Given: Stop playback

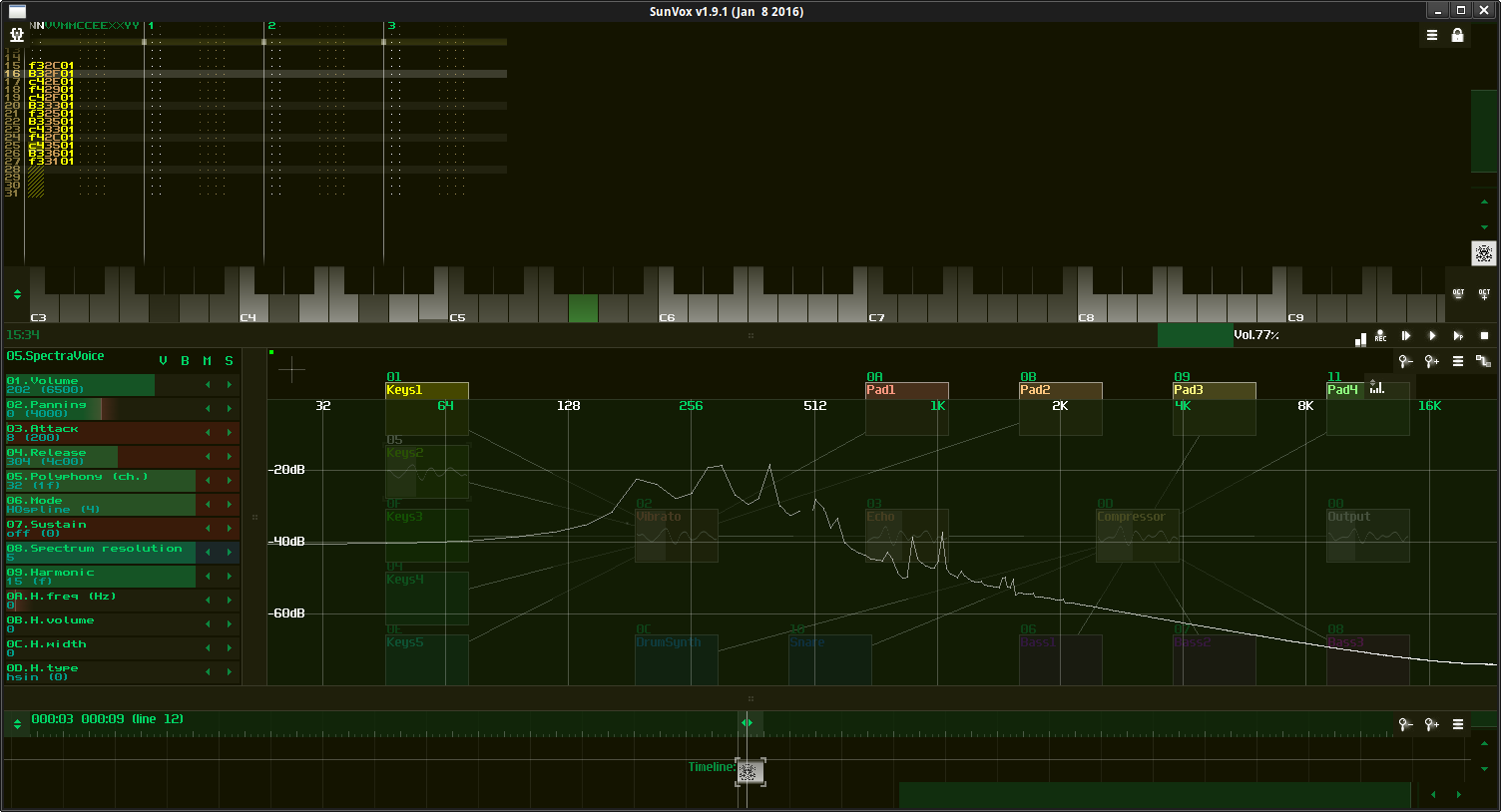Looking at the screenshot, I should [x=1484, y=336].
